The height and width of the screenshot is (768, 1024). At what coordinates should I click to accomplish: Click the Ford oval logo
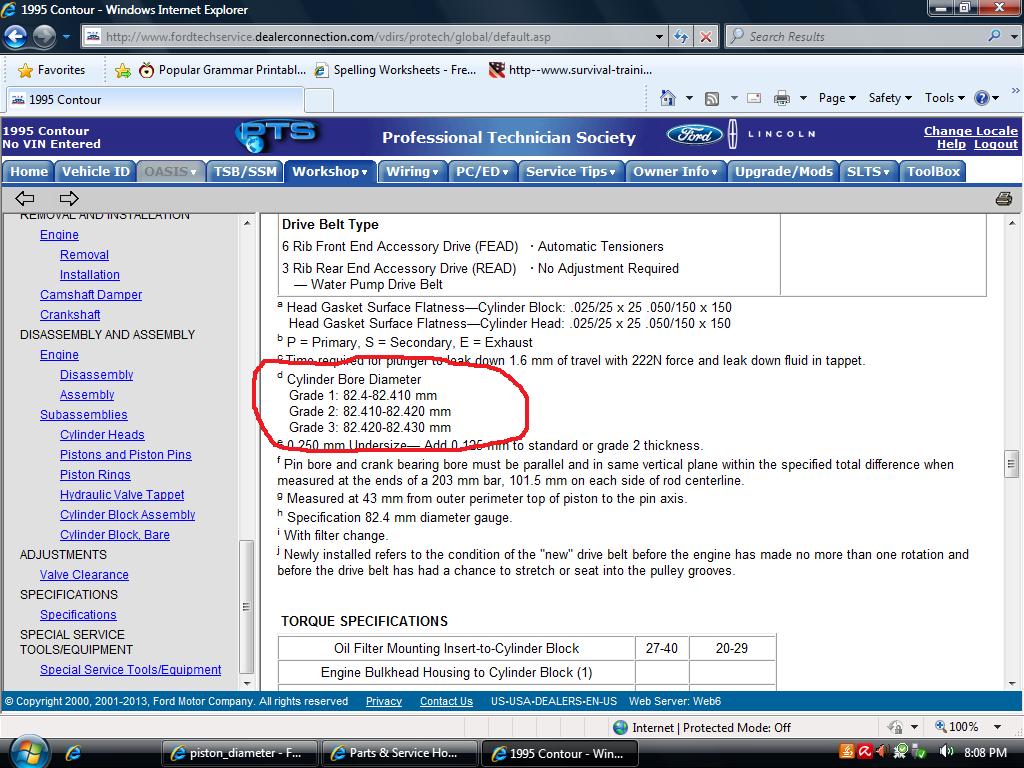[x=694, y=135]
